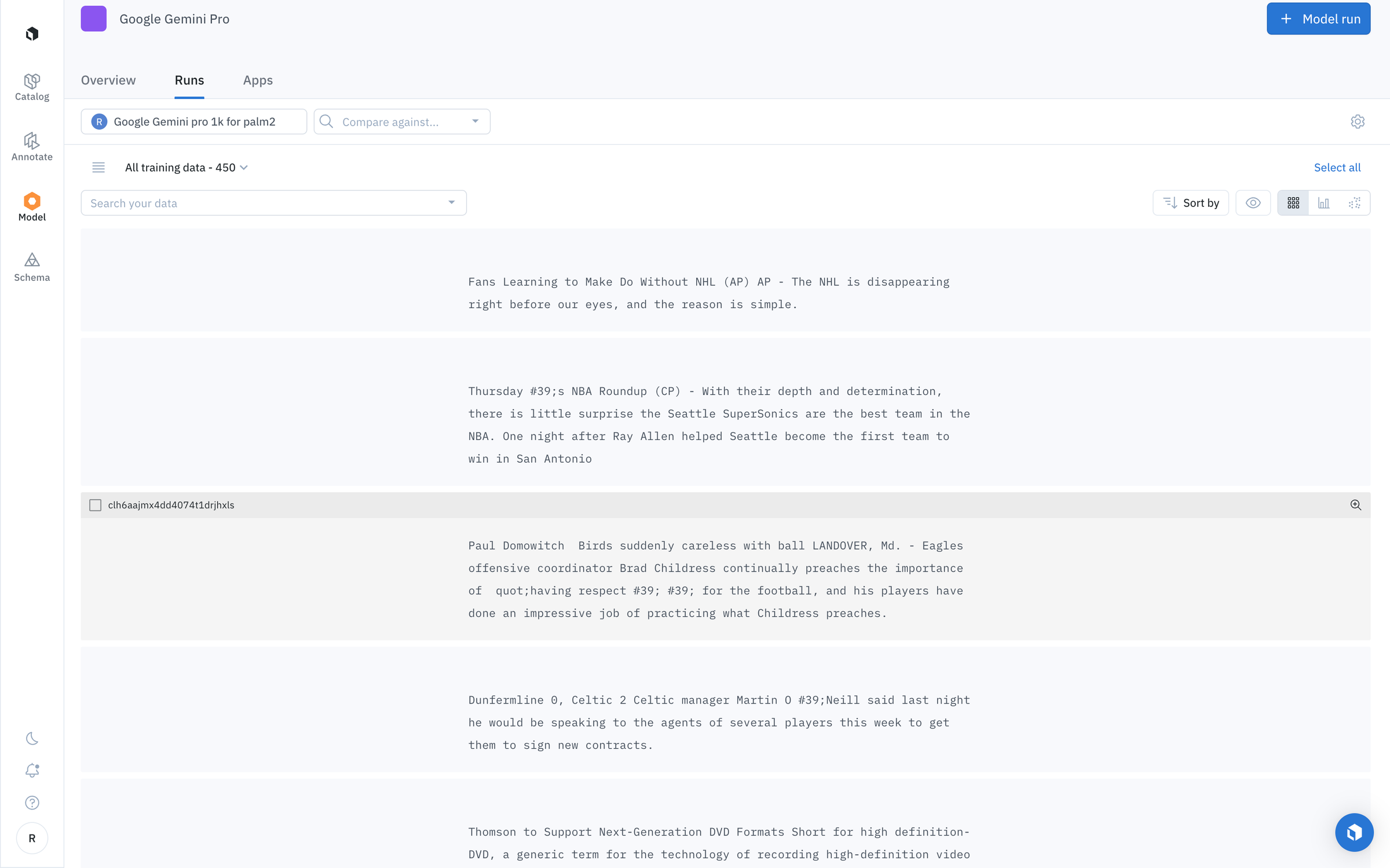Open the Catalog section in sidebar
The width and height of the screenshot is (1390, 868).
tap(32, 87)
